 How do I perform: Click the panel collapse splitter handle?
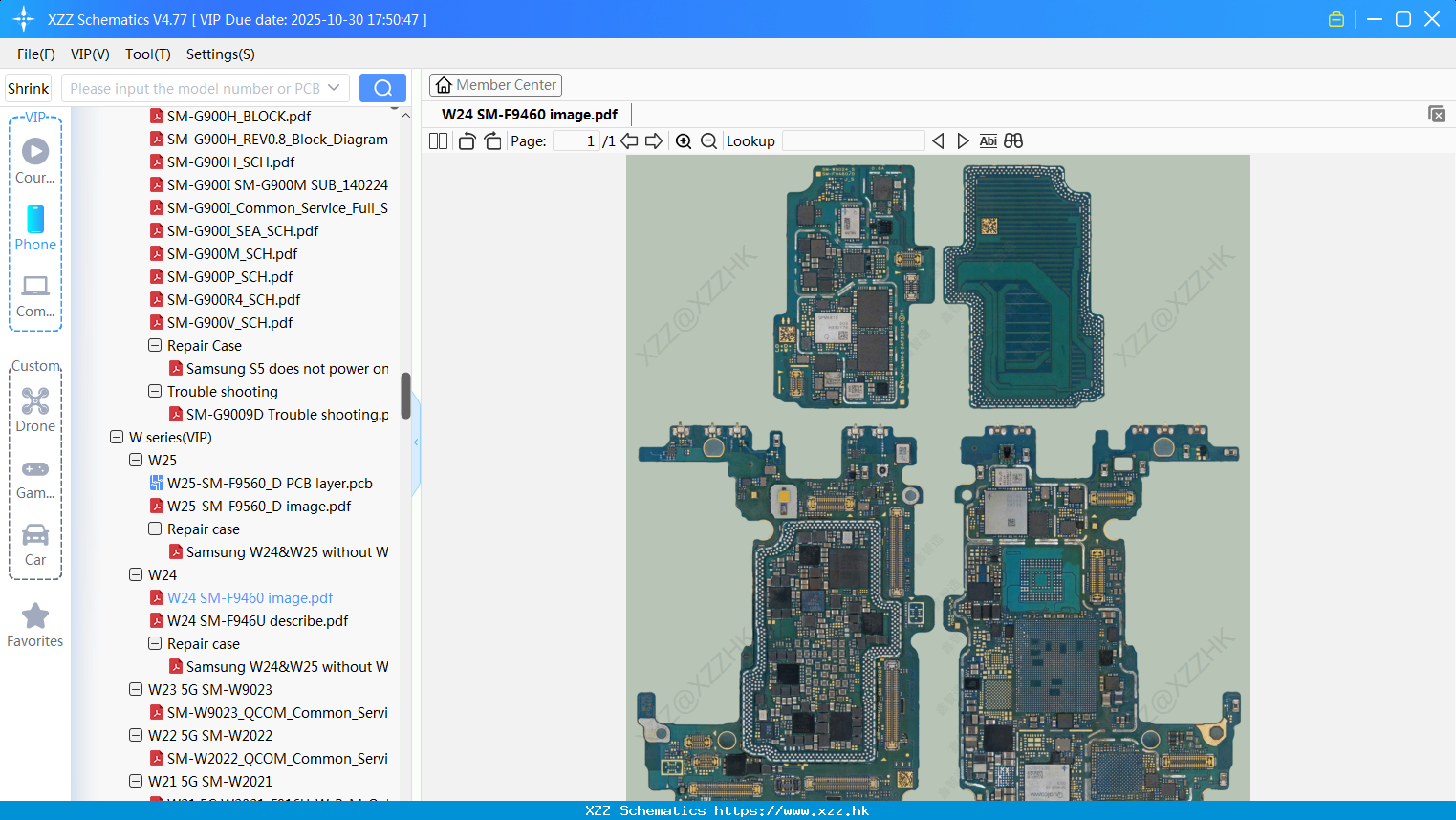[x=416, y=442]
